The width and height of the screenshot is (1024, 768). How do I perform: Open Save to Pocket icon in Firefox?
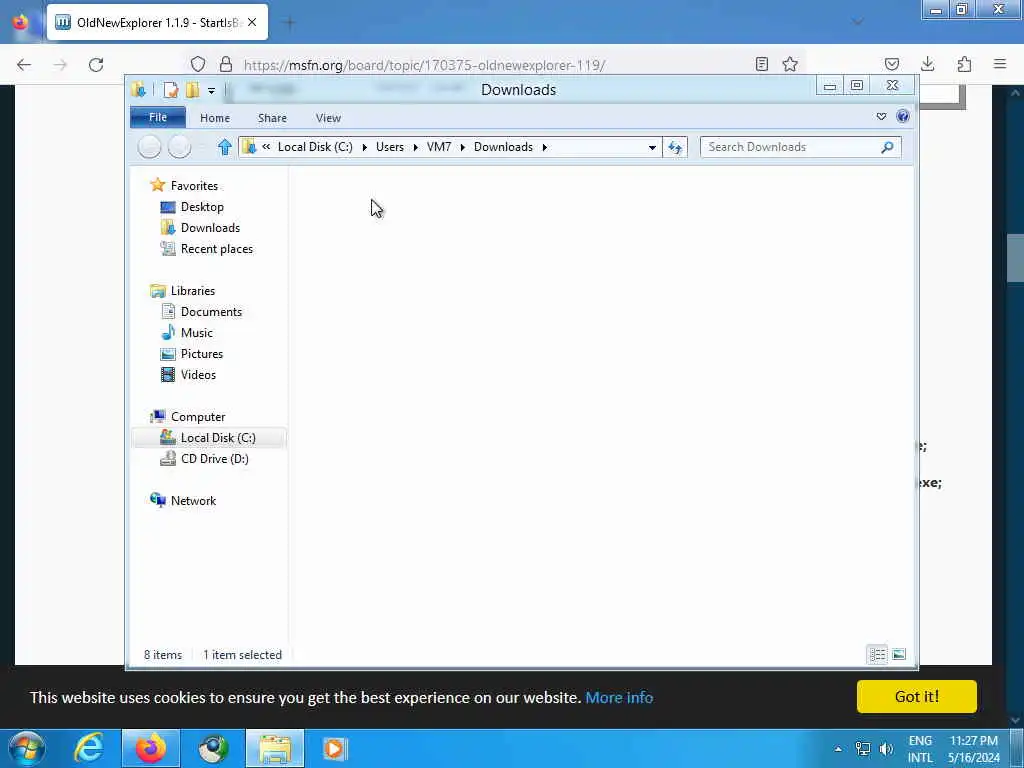pos(891,64)
